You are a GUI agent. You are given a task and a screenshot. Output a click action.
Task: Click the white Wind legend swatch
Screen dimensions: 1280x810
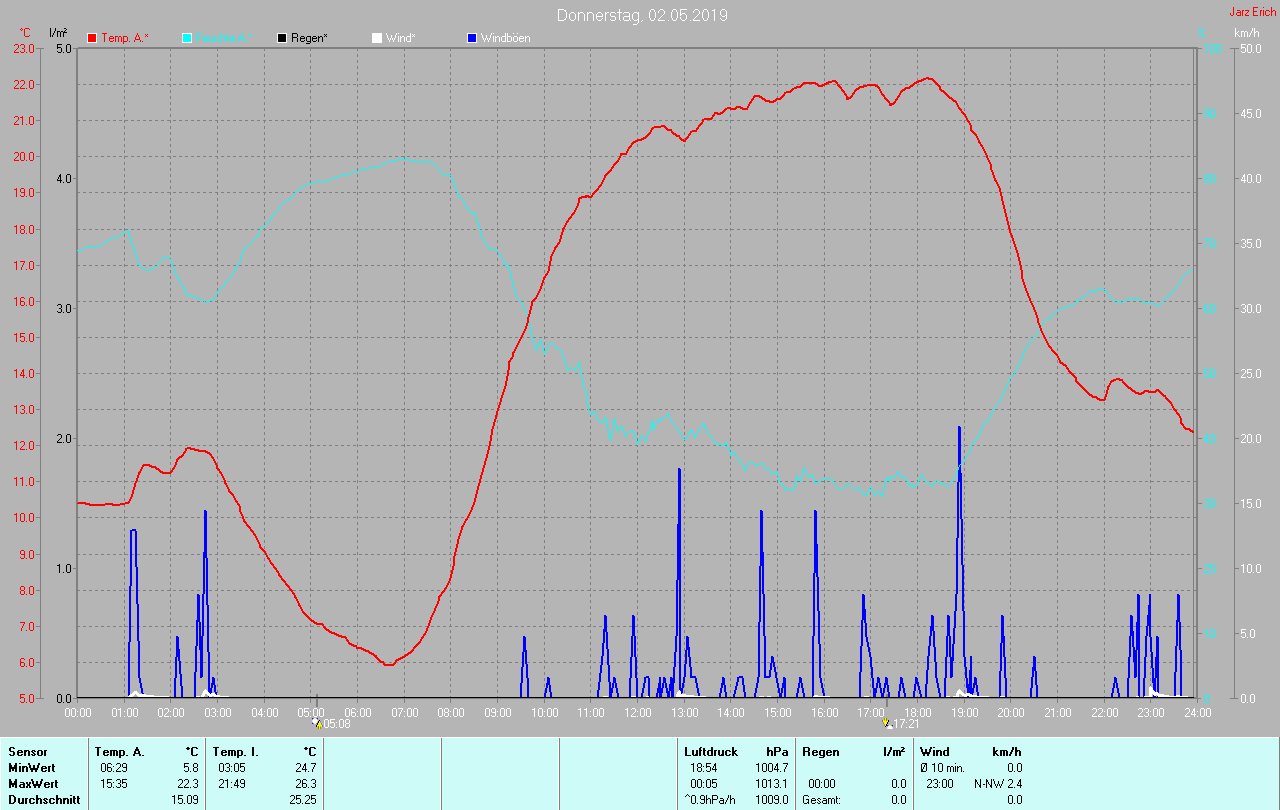376,38
